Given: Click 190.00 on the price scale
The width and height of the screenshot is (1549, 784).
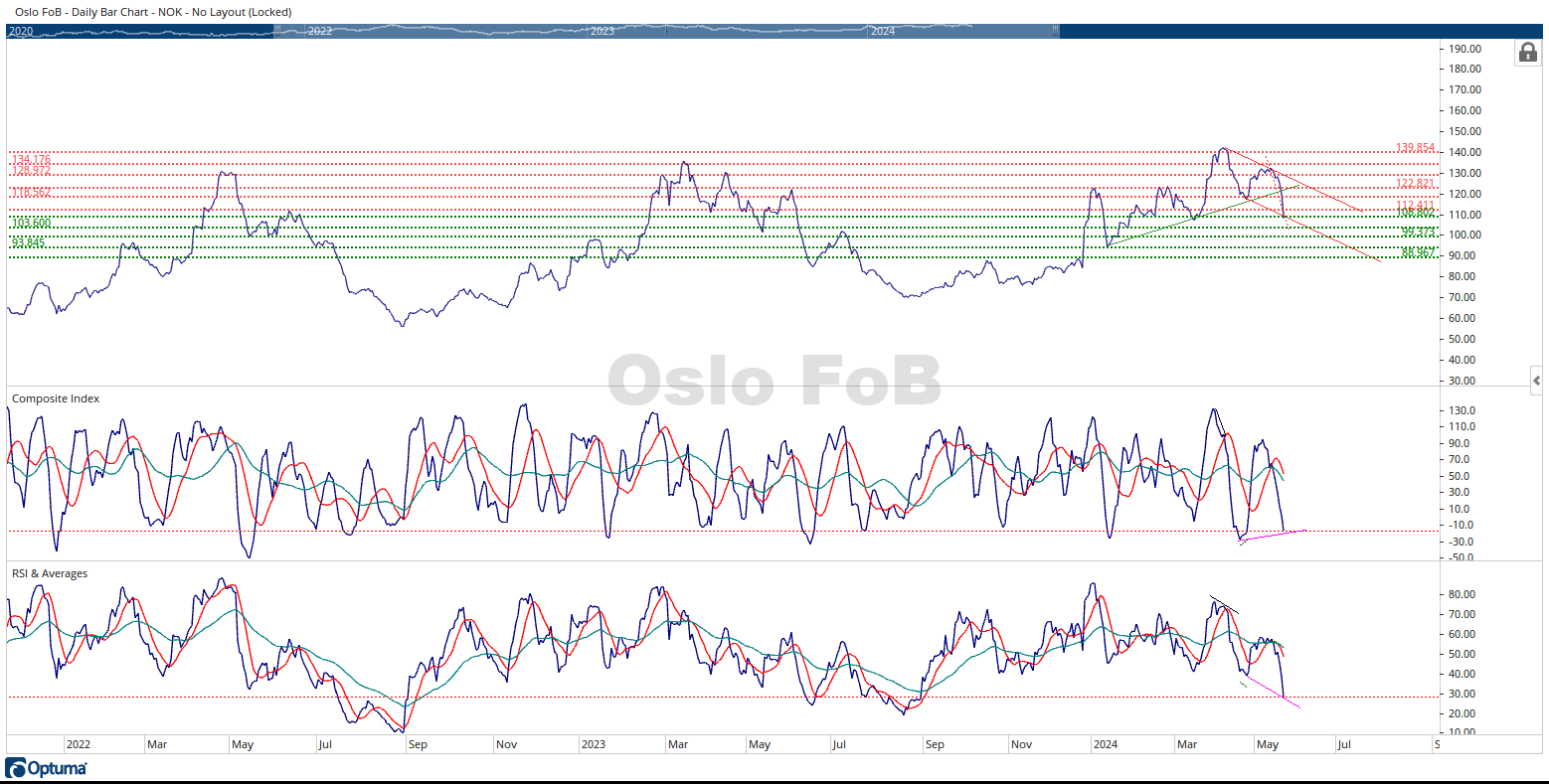Looking at the screenshot, I should click(x=1465, y=49).
